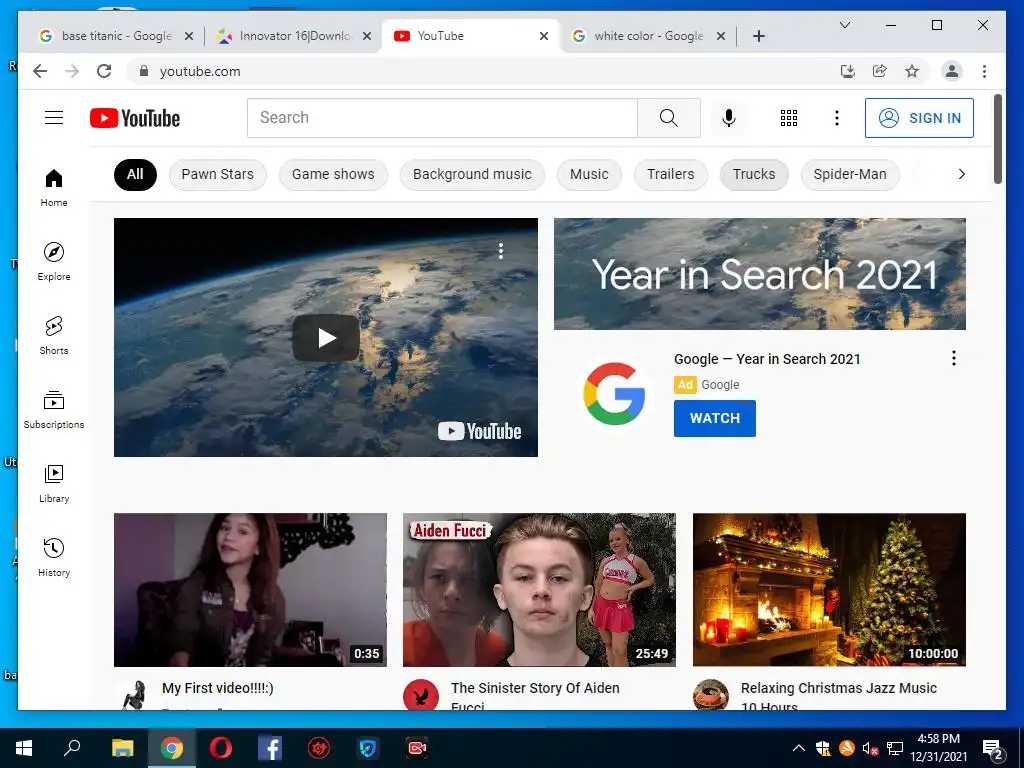Select the Spider-Man filter chip
This screenshot has width=1024, height=768.
click(850, 174)
